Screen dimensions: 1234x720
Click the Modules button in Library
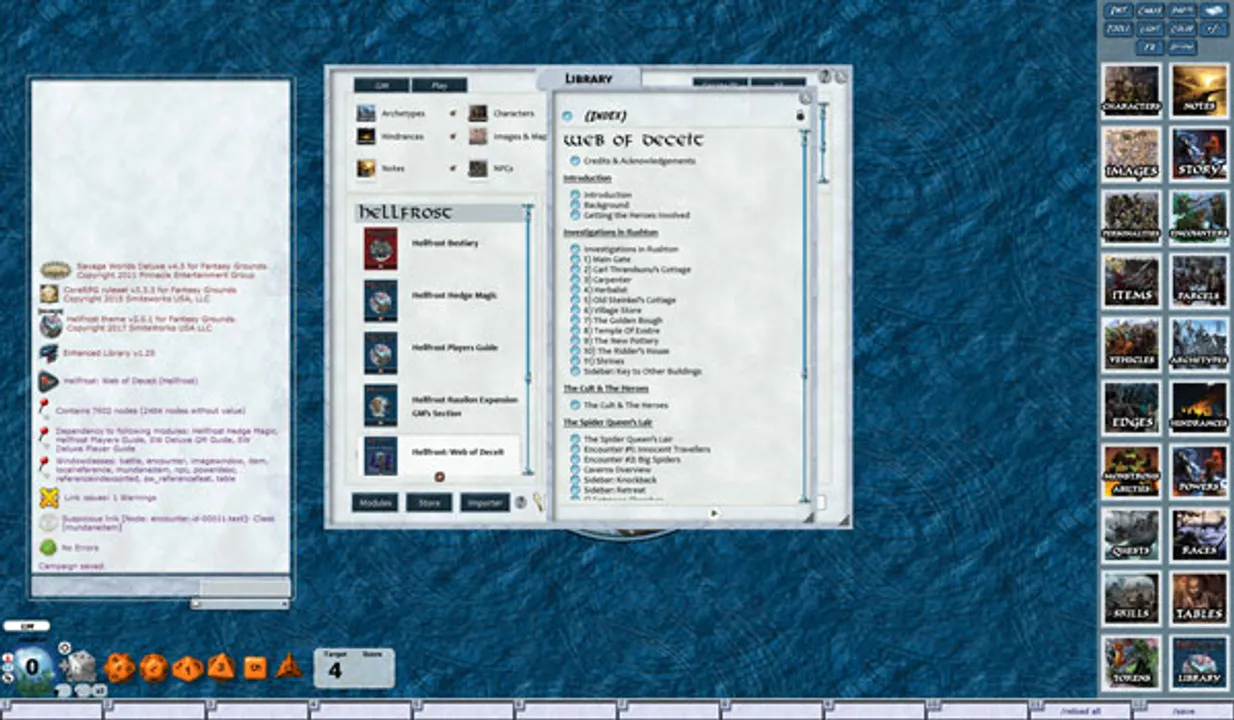click(x=375, y=503)
